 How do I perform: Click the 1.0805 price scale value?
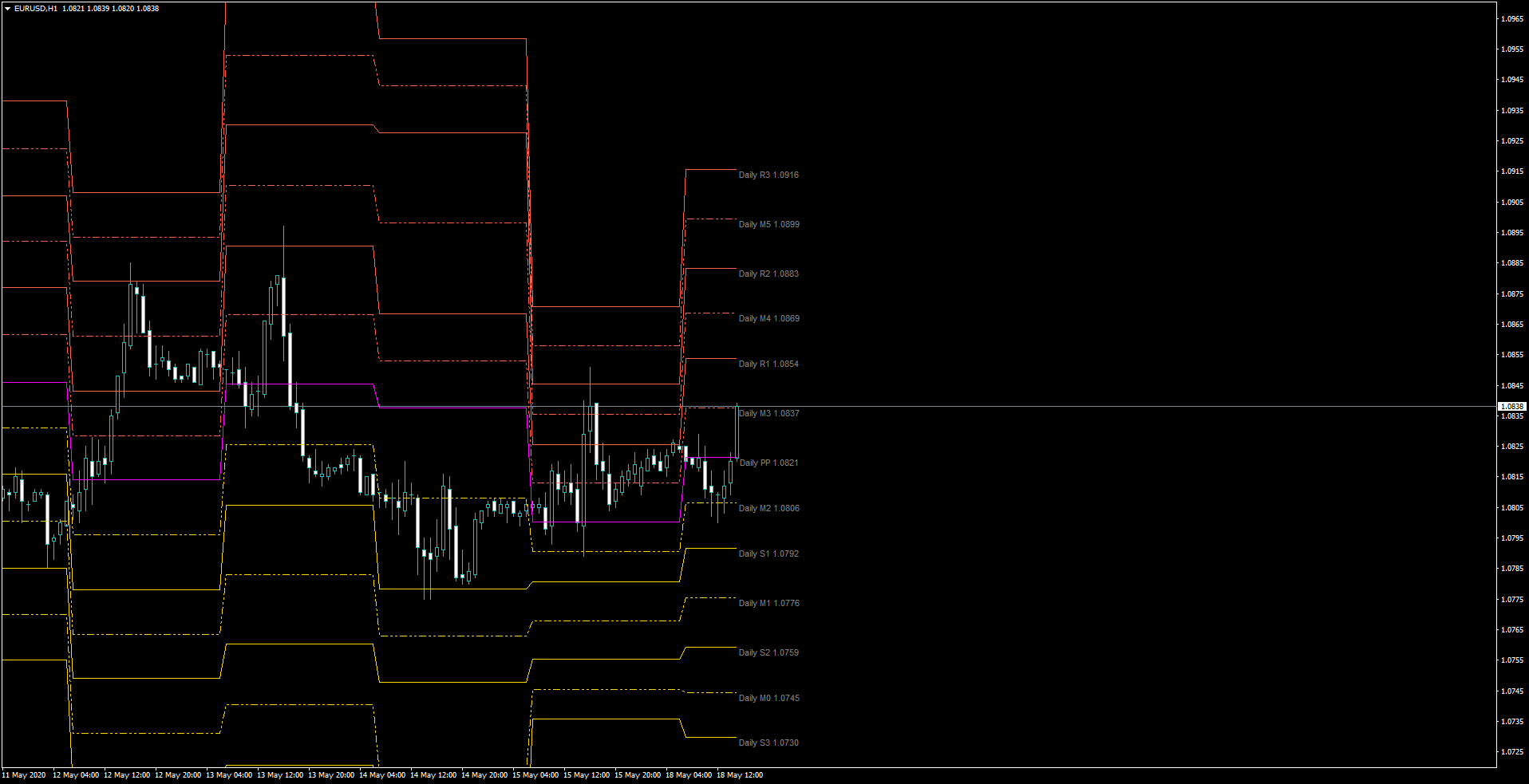coord(1512,508)
